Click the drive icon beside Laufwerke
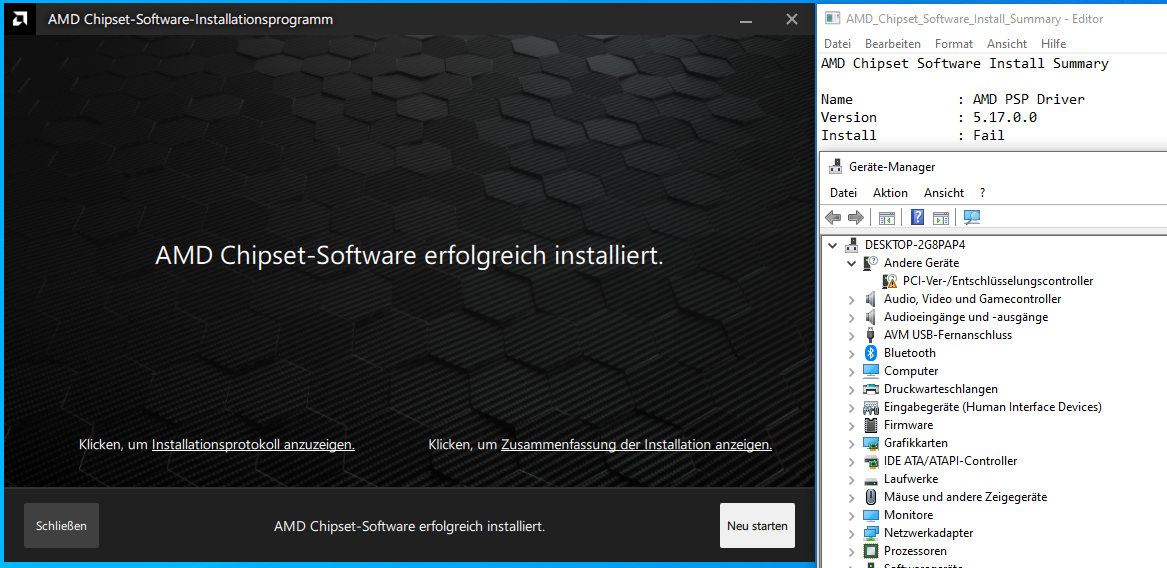 (871, 479)
